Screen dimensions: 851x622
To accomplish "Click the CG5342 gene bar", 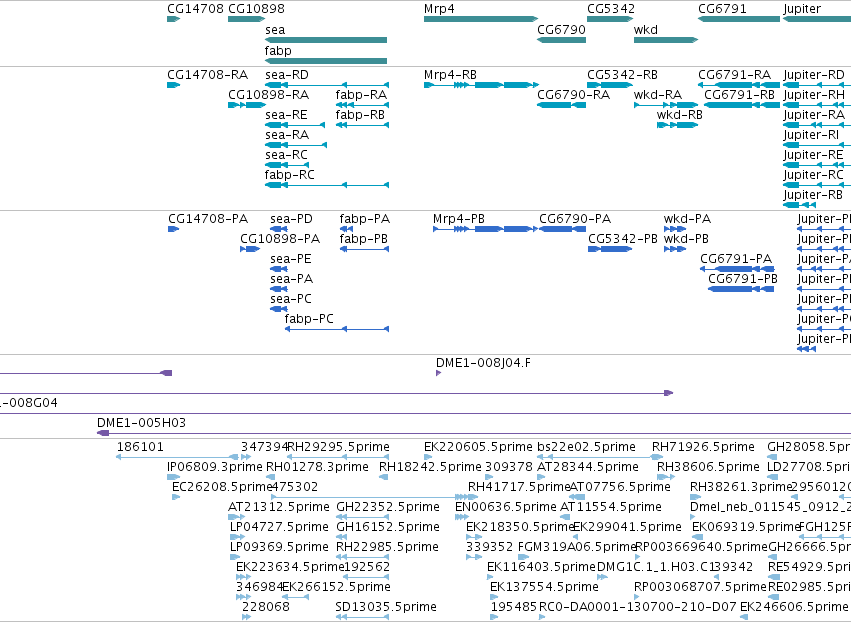I will coord(610,19).
